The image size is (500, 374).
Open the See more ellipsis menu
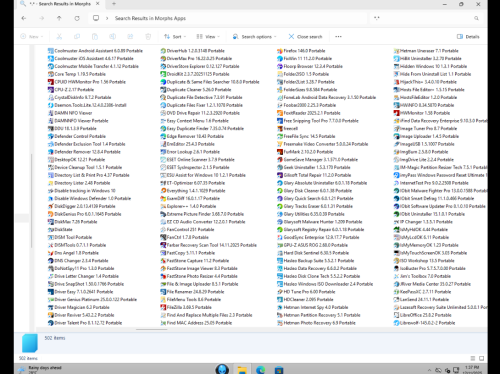[338, 37]
